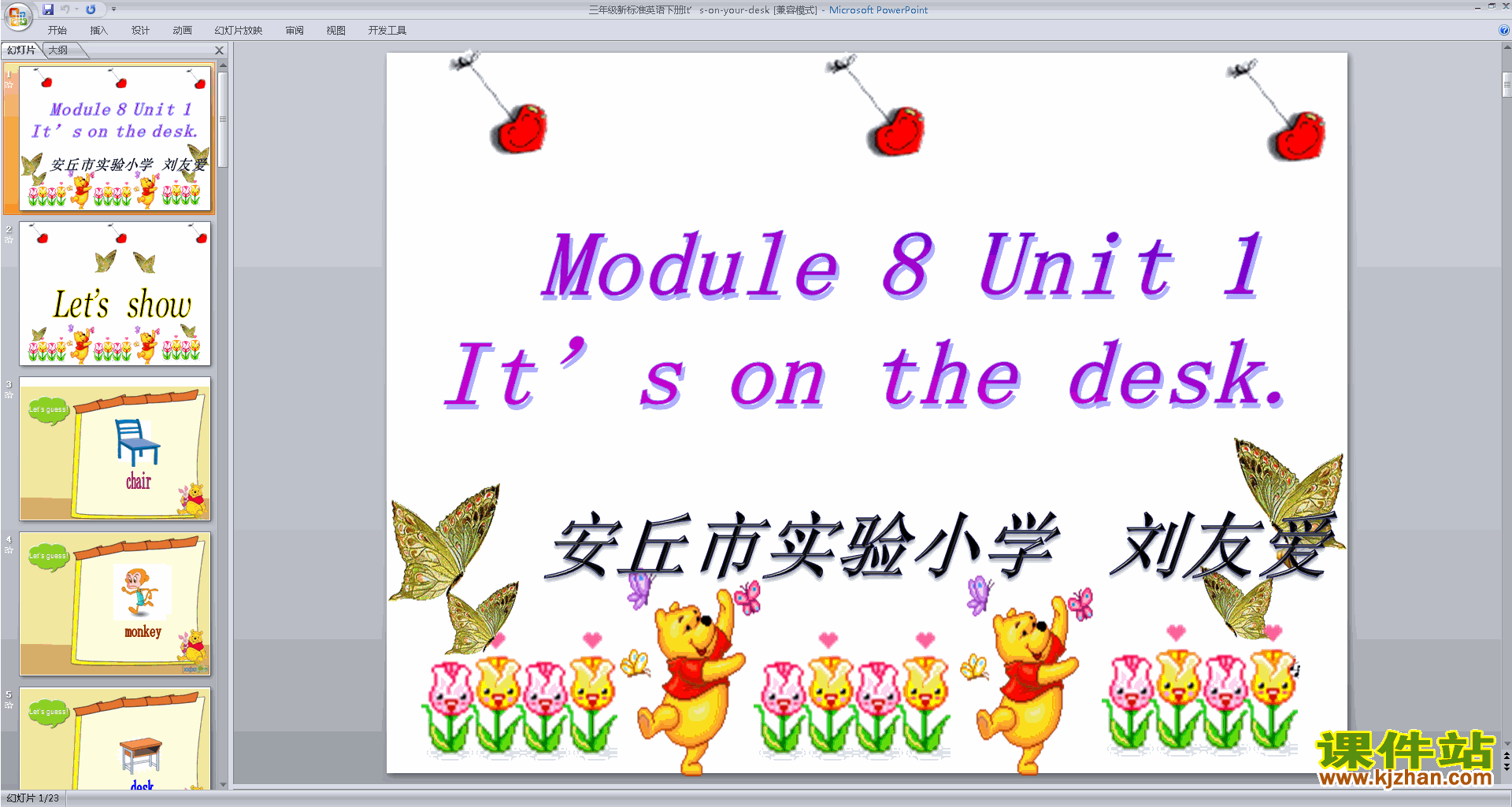Click title text Module 8 Unit 1
Image resolution: width=1512 pixels, height=807 pixels.
click(x=902, y=266)
